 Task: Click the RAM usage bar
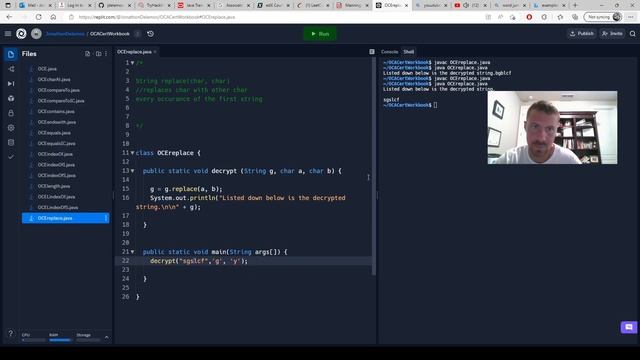tap(60, 340)
